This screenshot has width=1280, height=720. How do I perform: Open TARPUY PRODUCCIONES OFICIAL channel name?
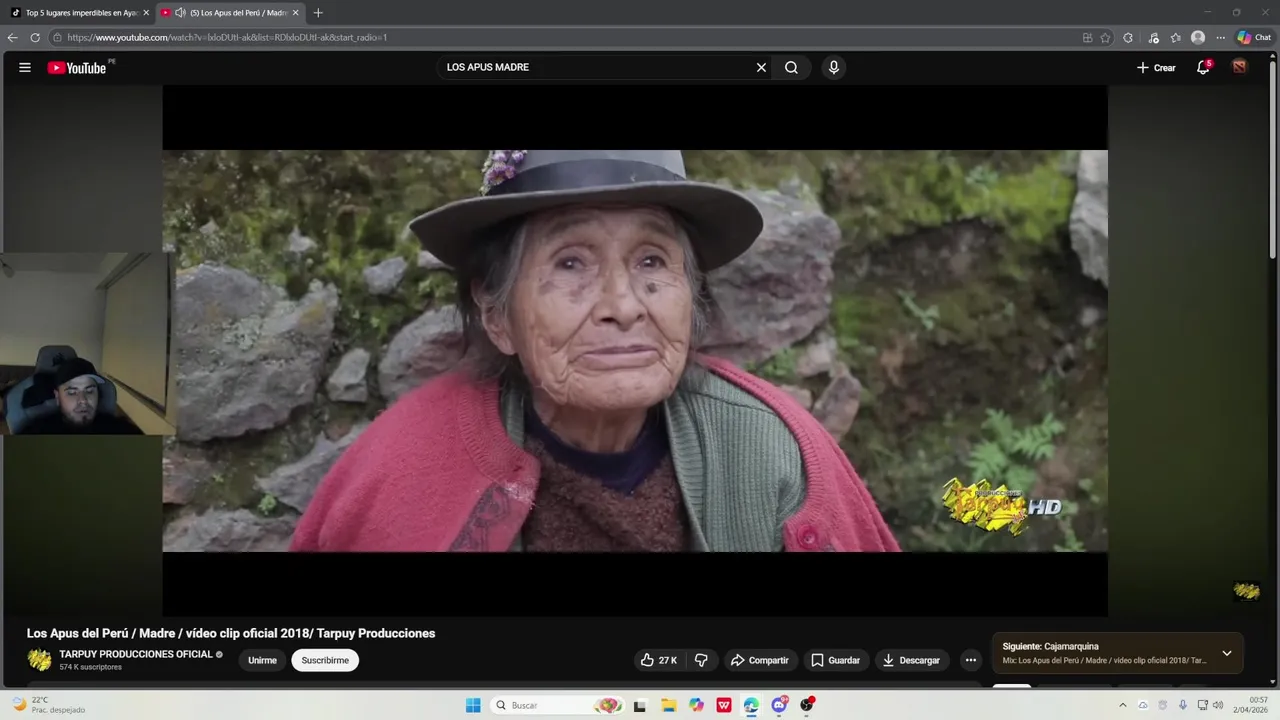[x=136, y=654]
